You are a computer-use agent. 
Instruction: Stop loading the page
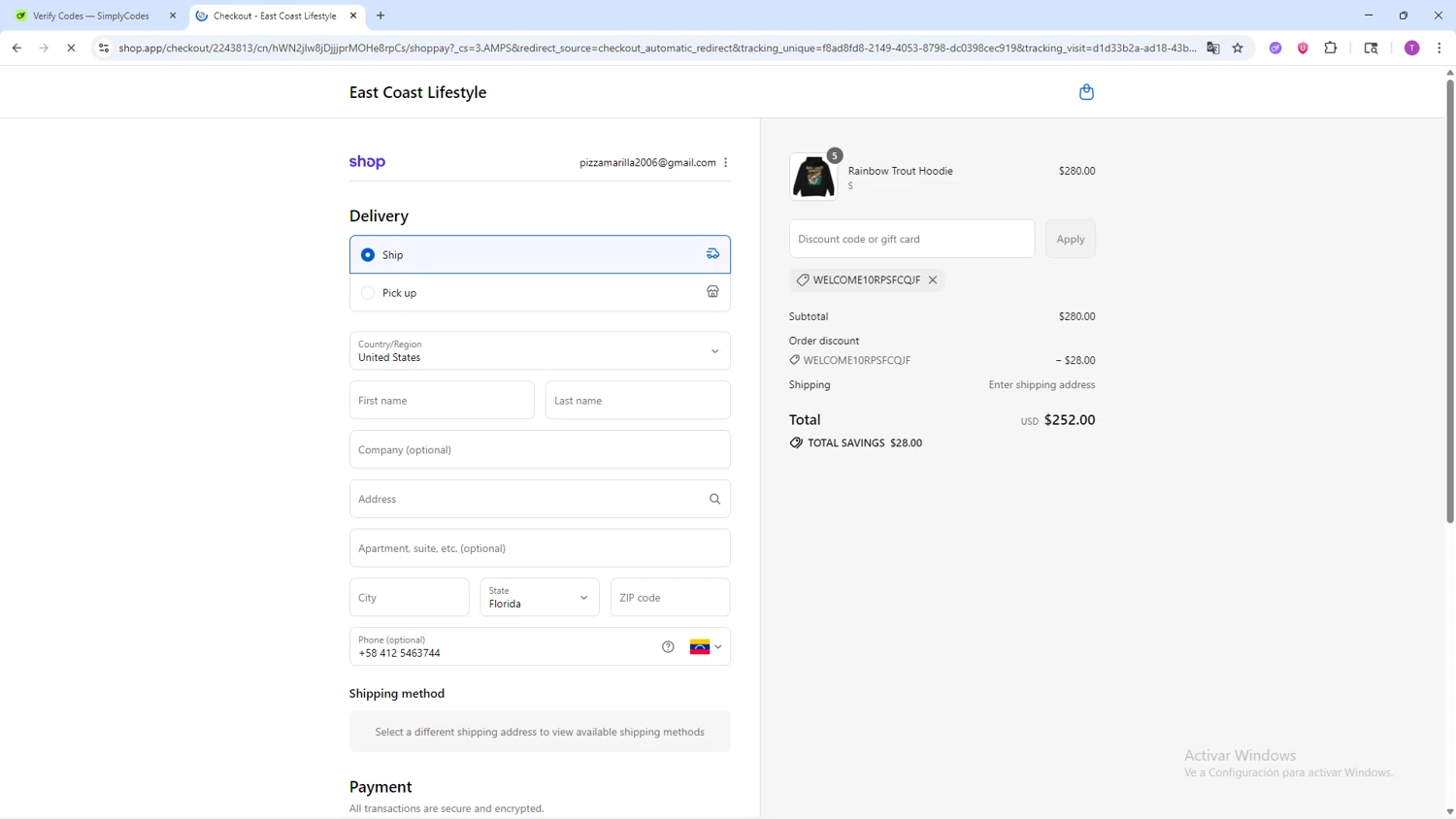[71, 48]
